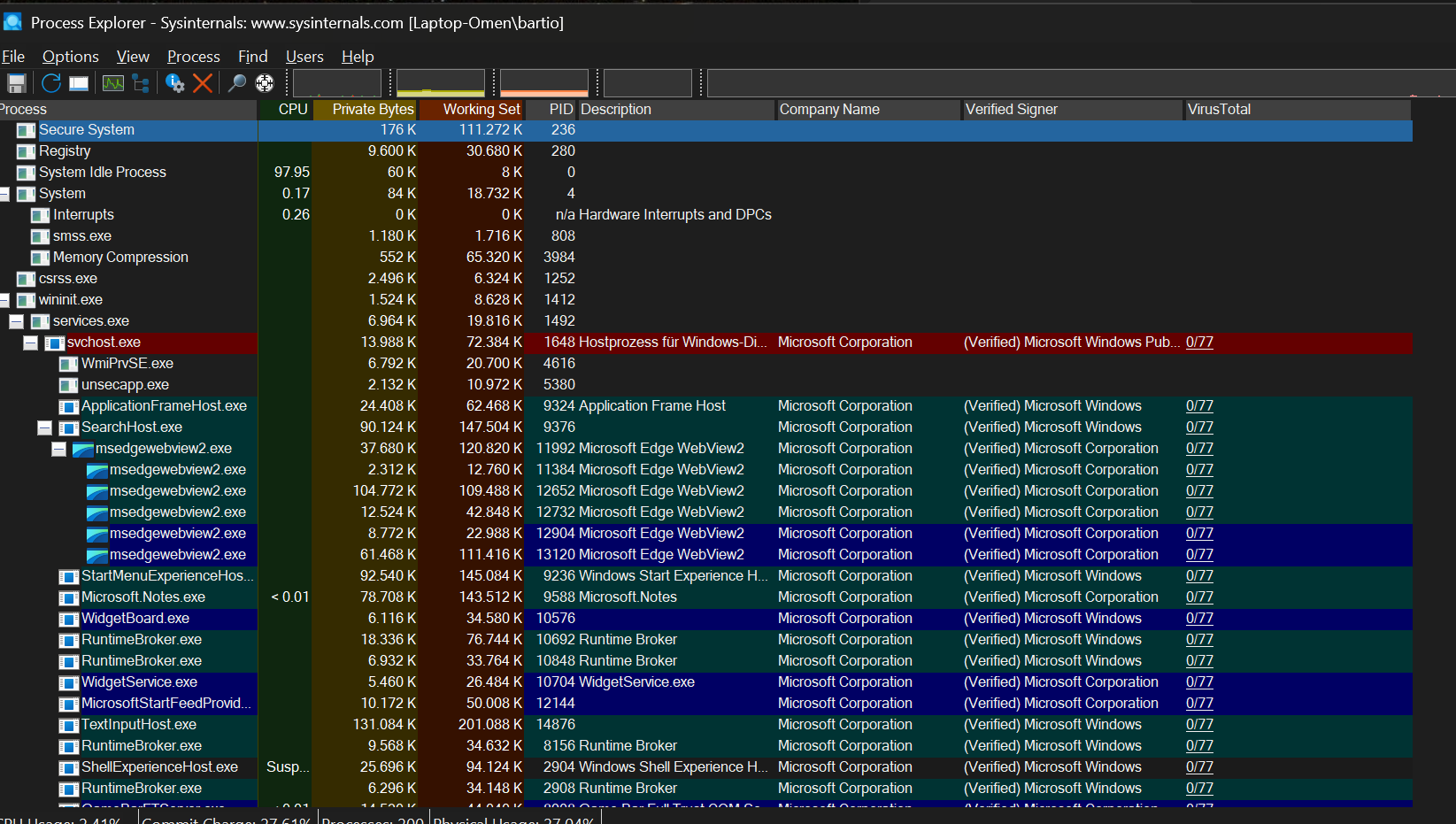Sort by Company Name column header
Image resolution: width=1456 pixels, height=824 pixels.
coord(869,110)
